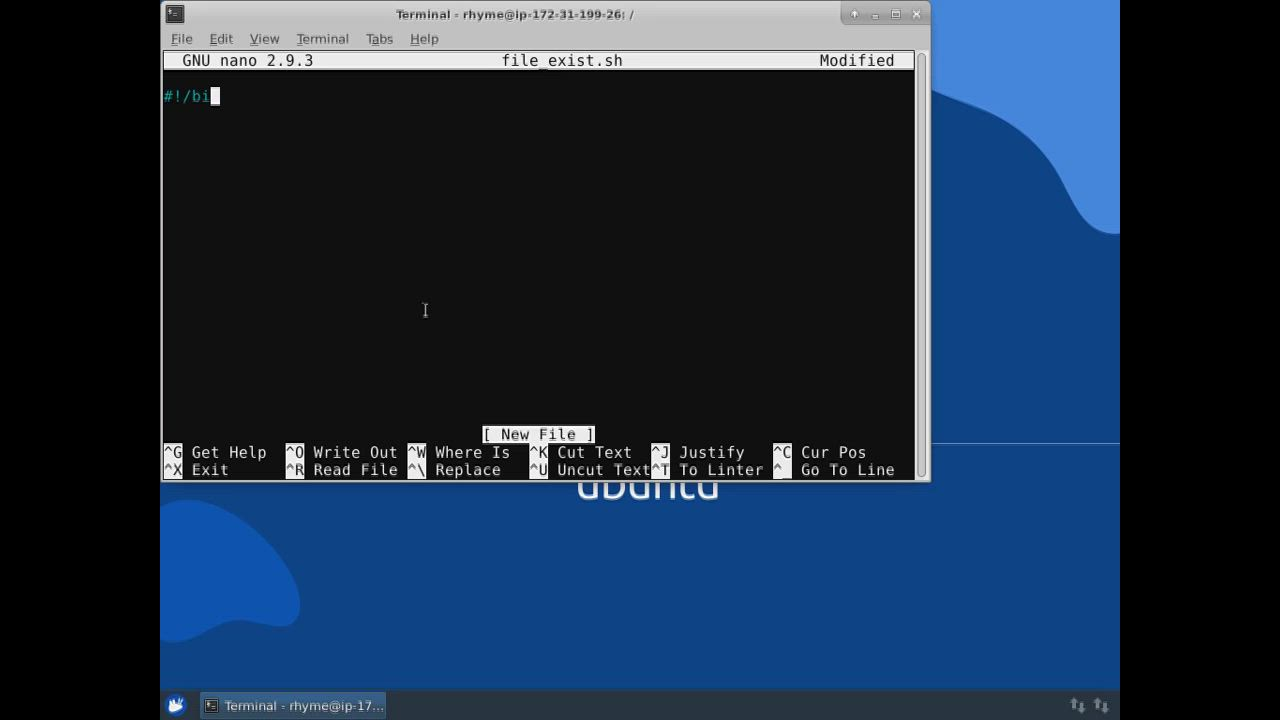This screenshot has height=720, width=1280.
Task: Maximize the Terminal window
Action: tap(896, 14)
